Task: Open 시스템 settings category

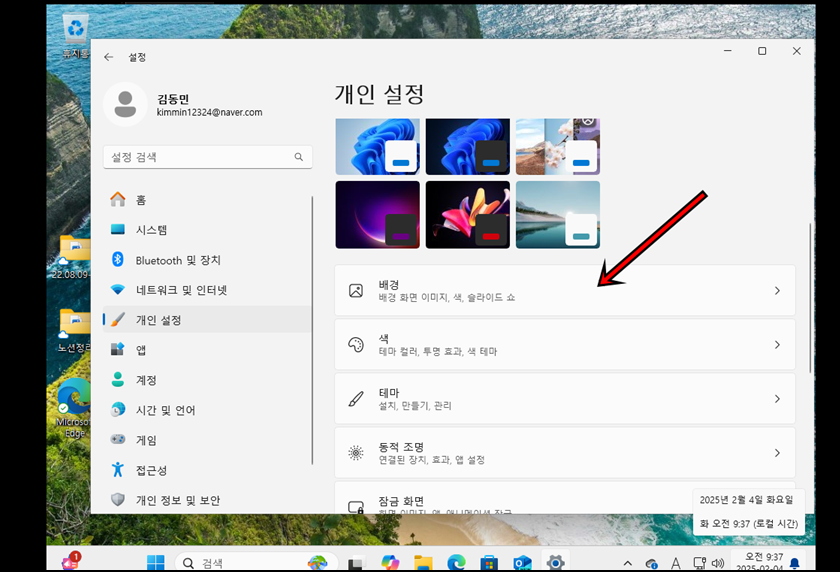Action: [x=207, y=230]
